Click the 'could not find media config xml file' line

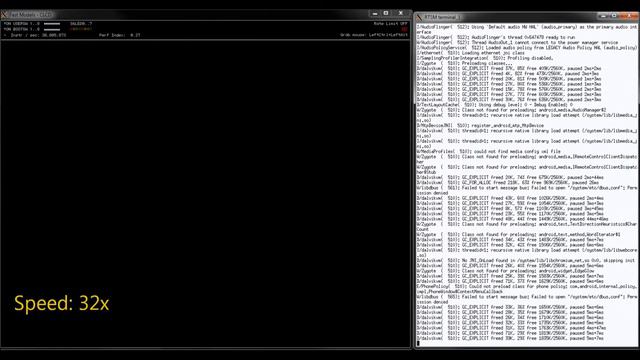click(489, 151)
